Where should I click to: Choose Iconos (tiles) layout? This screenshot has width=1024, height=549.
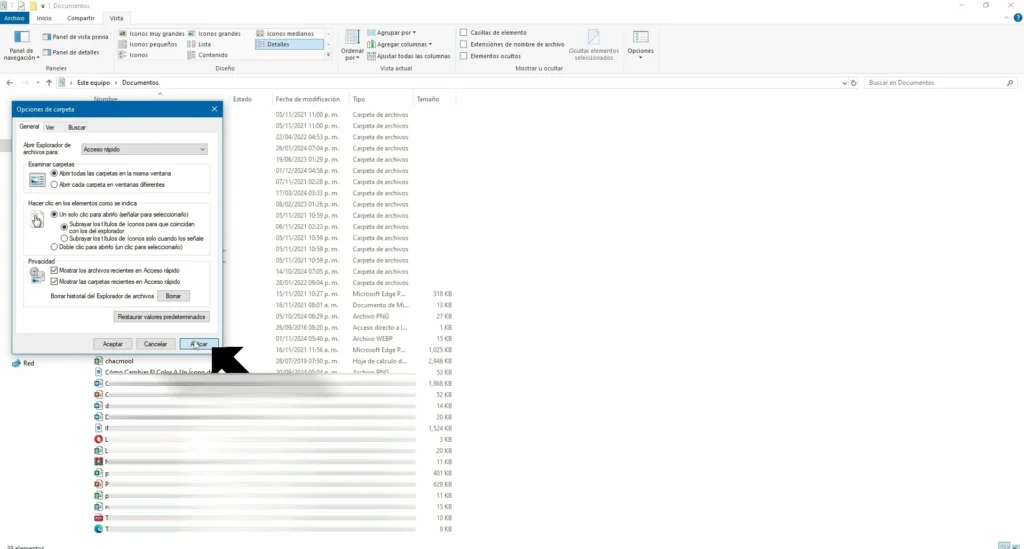[133, 55]
